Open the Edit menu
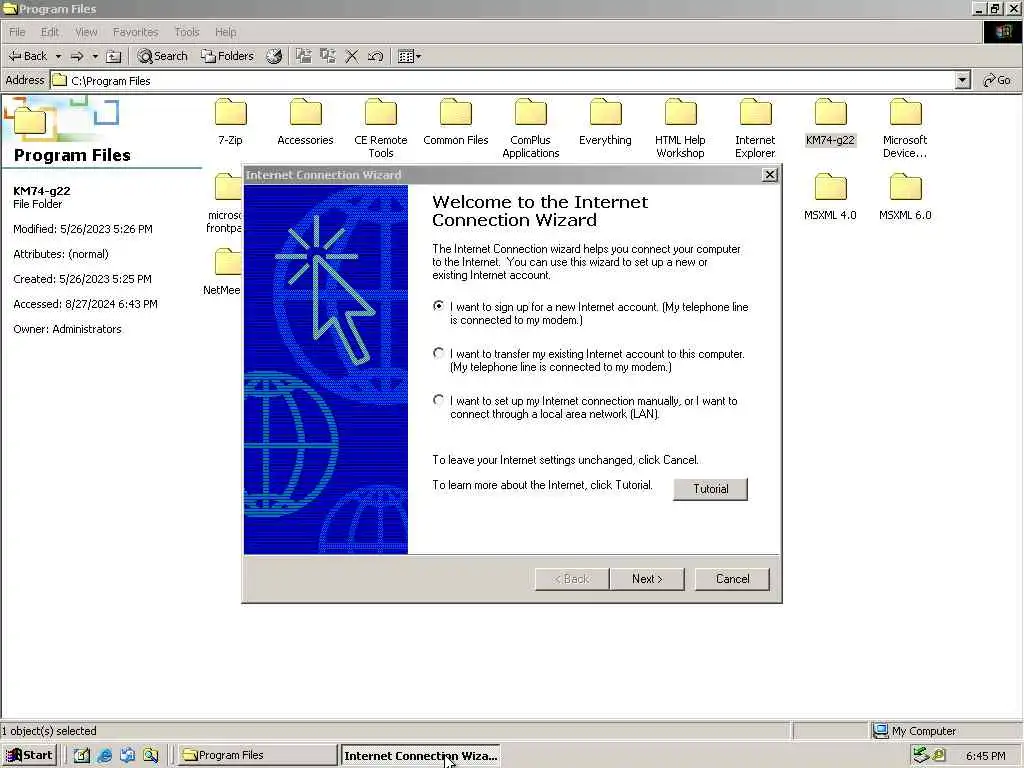 tap(50, 32)
